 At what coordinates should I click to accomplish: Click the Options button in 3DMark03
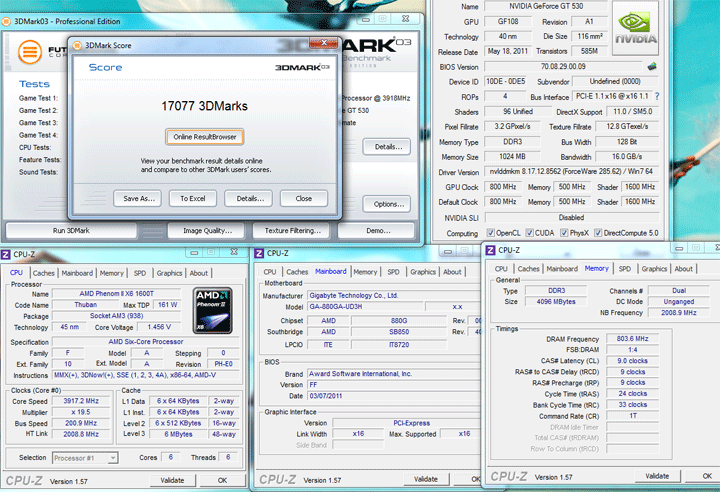pyautogui.click(x=388, y=204)
